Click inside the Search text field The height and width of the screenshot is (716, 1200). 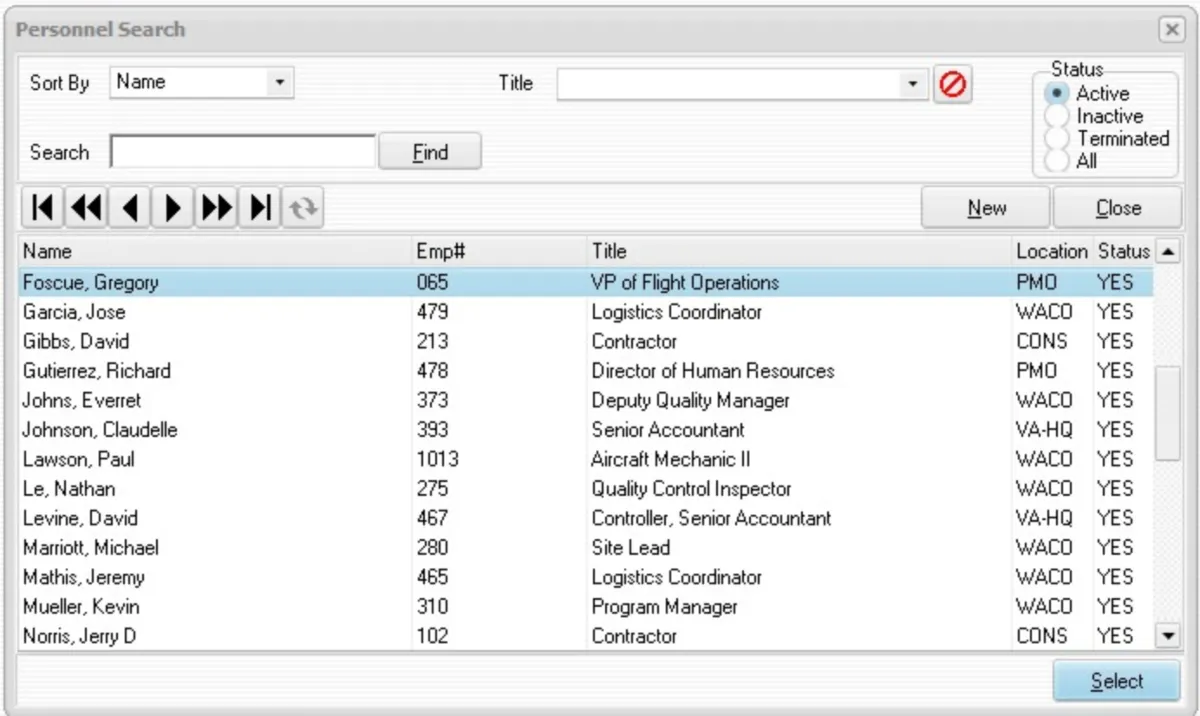pos(240,152)
